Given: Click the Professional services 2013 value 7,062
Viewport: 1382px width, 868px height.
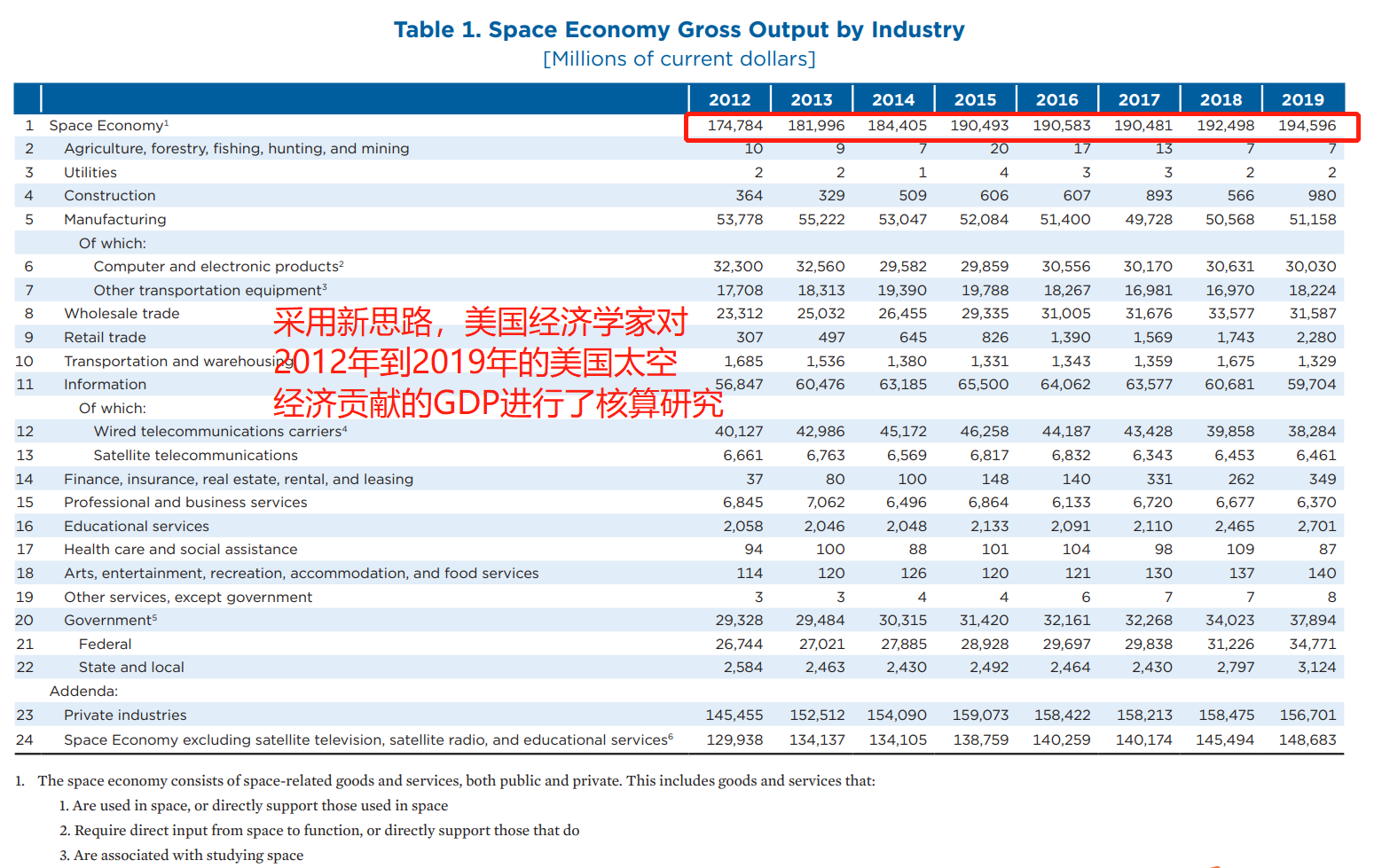Looking at the screenshot, I should [825, 502].
